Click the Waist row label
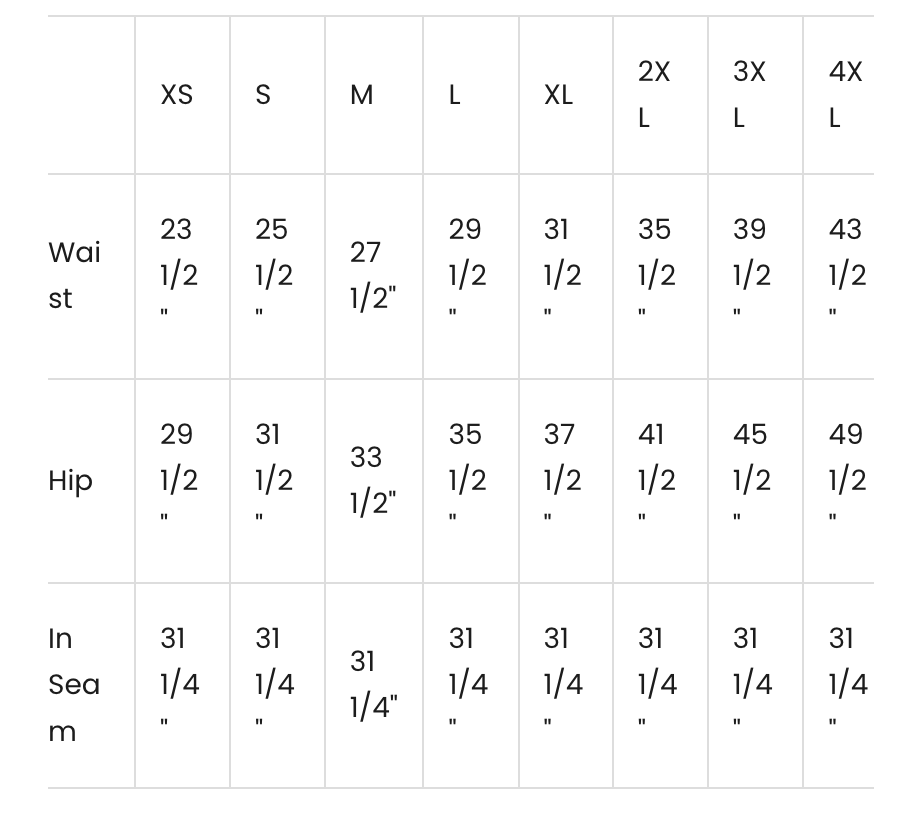The image size is (922, 814). (x=75, y=275)
